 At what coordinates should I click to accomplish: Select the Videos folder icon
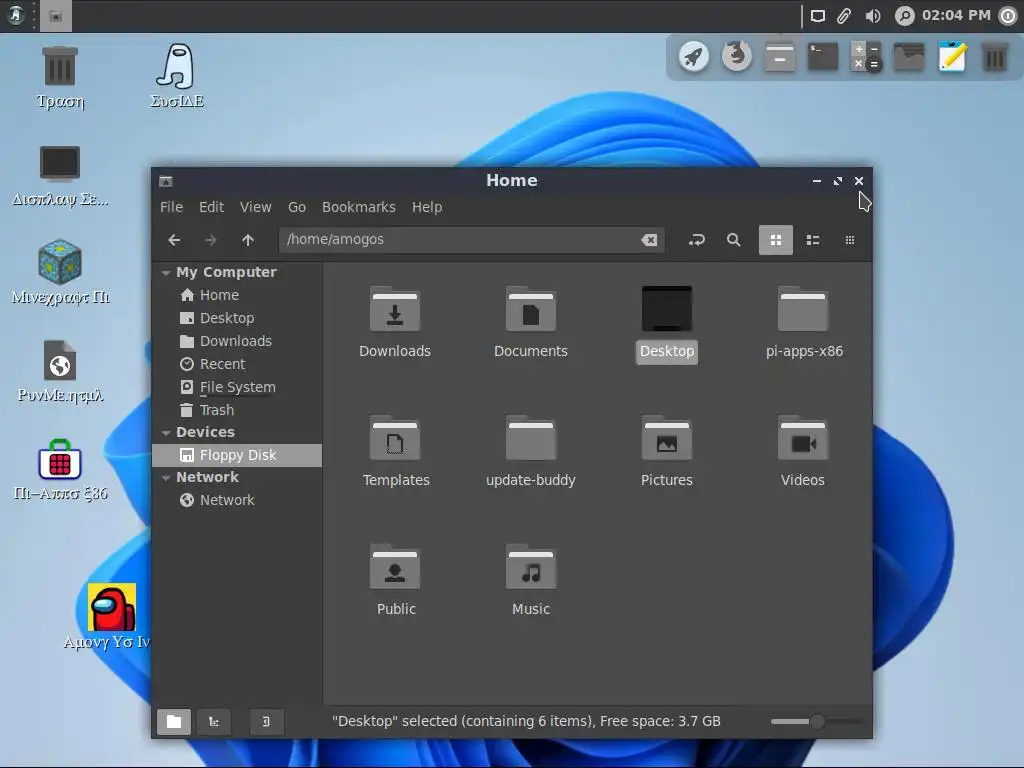803,438
